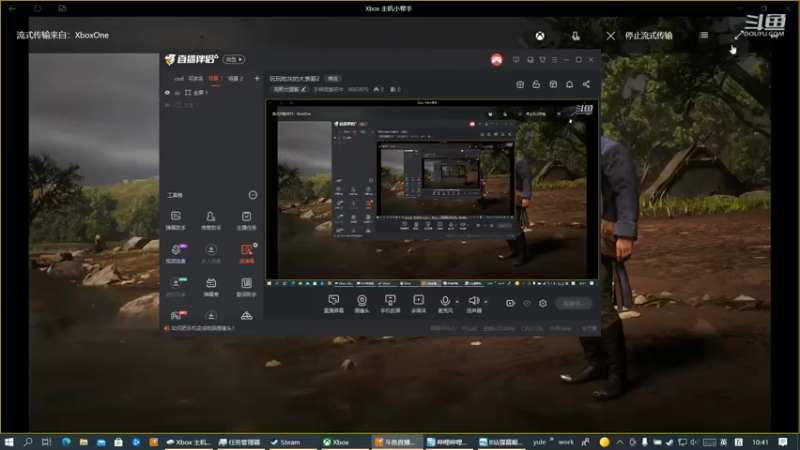Click 如何把手机变成电脑摄像头 tip link

tap(203, 328)
